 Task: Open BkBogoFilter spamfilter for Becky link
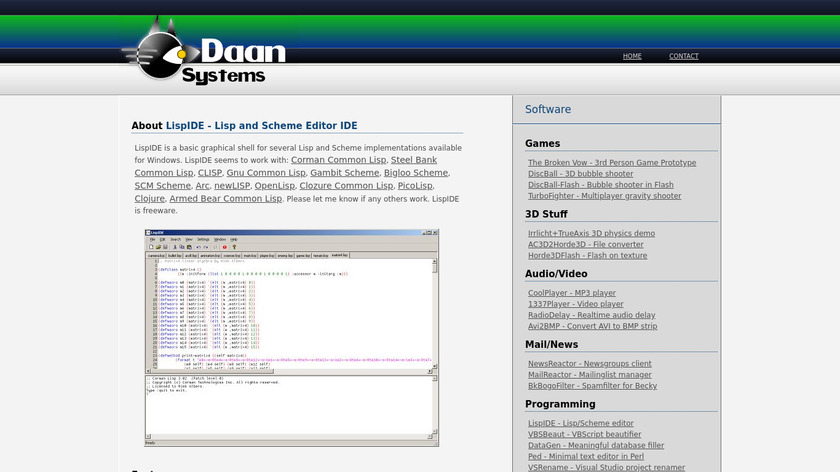tap(592, 386)
